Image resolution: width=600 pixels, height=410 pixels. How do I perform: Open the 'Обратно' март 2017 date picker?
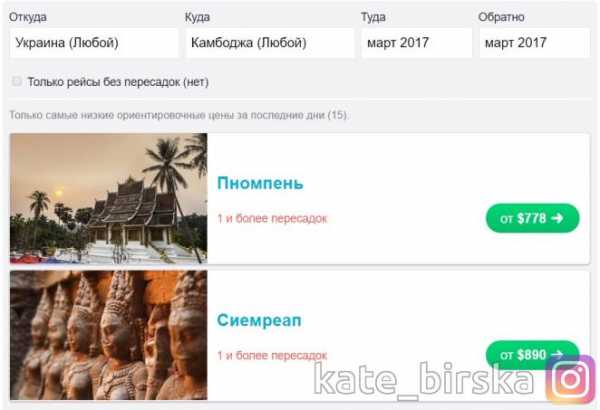[535, 43]
